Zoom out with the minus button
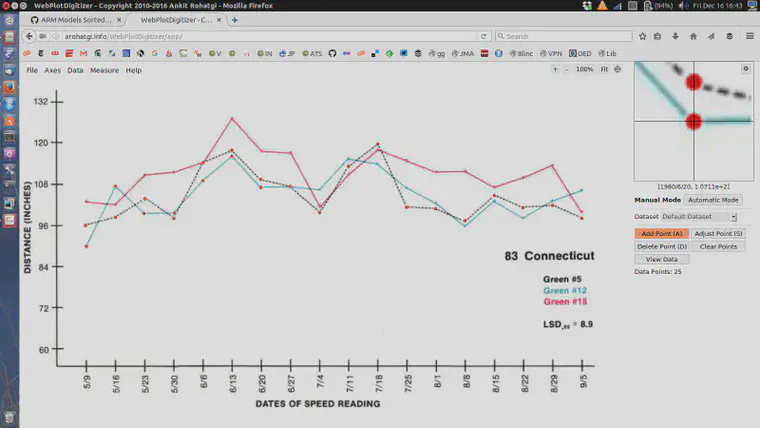This screenshot has height=428, width=760. click(567, 69)
